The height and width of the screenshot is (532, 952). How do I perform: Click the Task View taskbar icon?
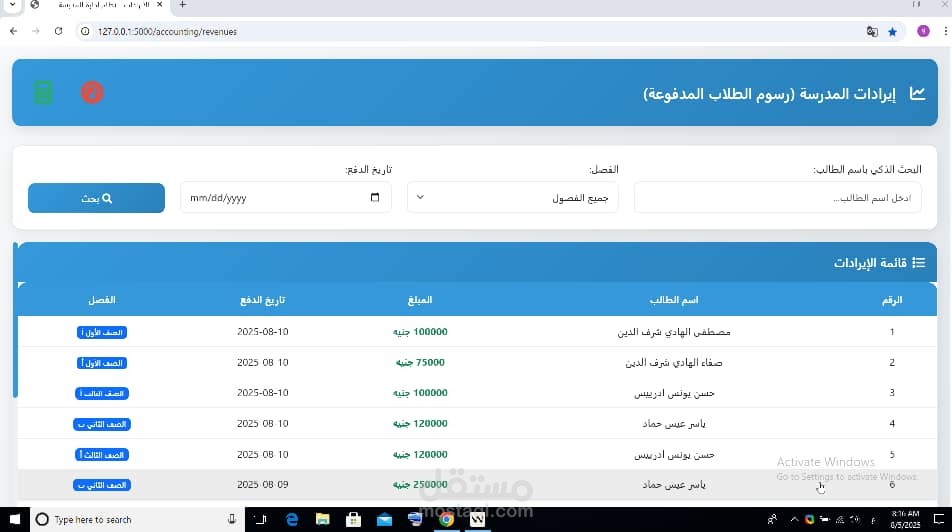point(260,519)
